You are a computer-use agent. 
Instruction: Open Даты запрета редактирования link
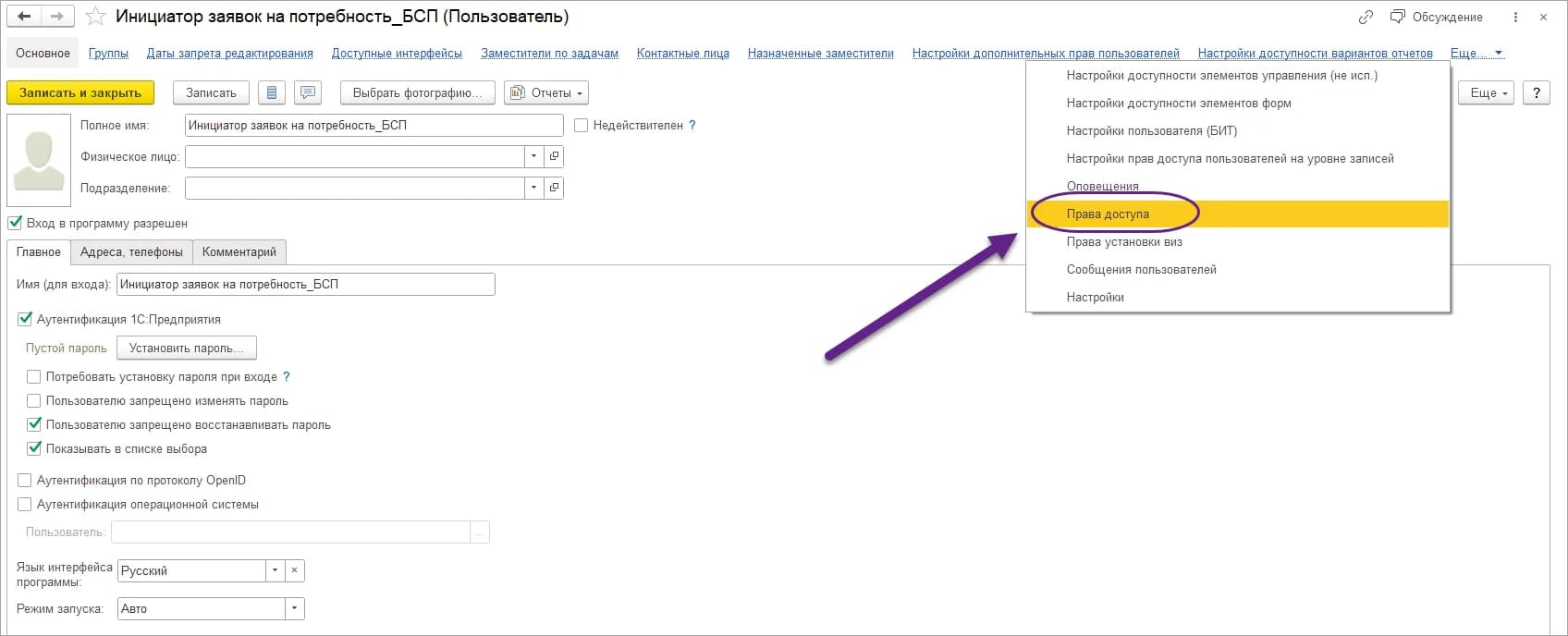(230, 53)
